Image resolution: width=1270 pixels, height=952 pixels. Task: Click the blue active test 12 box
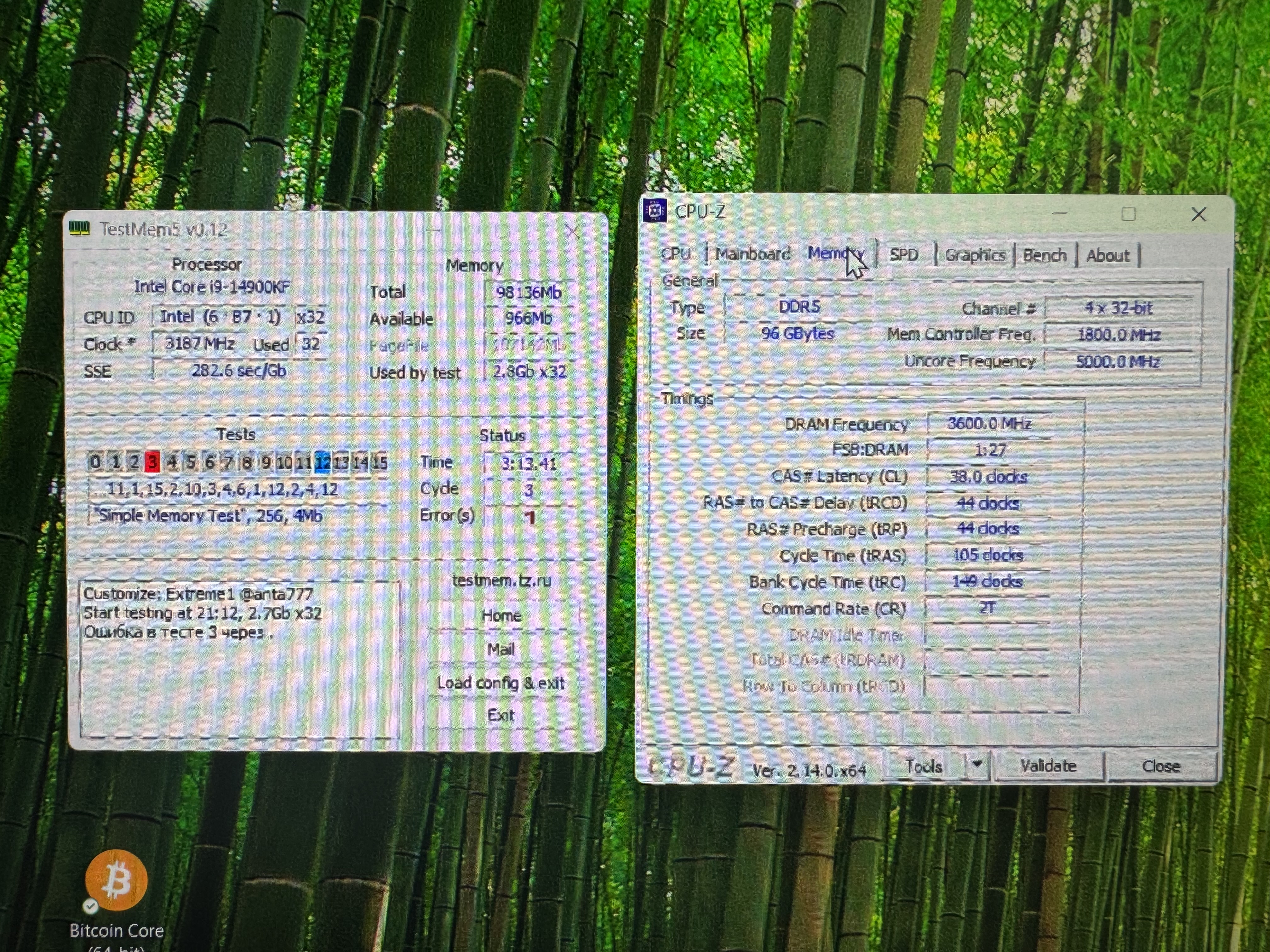pos(323,462)
